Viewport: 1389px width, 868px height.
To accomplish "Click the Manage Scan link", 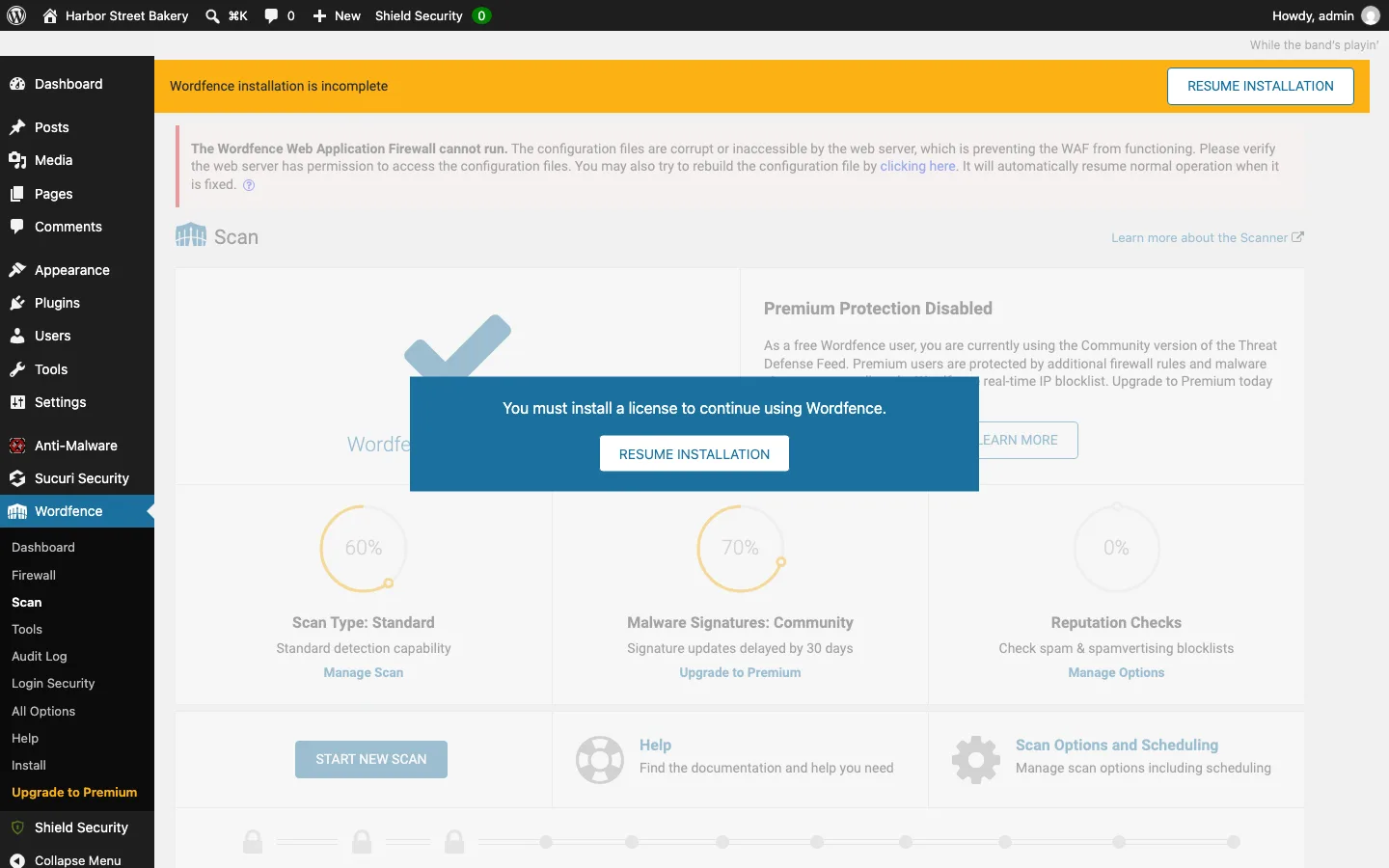I will [364, 672].
